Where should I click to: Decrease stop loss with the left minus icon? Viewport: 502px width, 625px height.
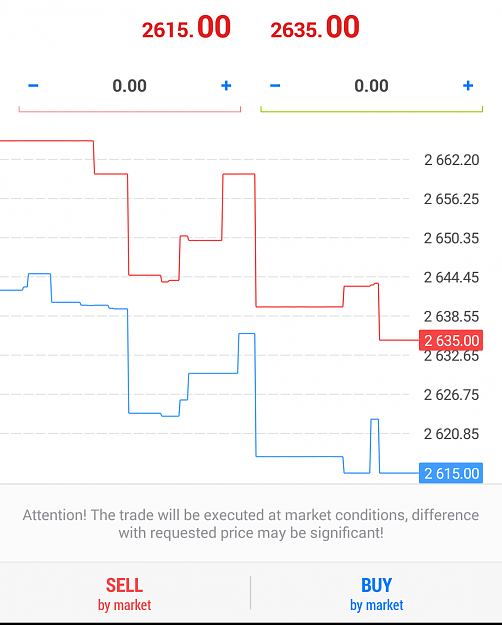(x=33, y=85)
